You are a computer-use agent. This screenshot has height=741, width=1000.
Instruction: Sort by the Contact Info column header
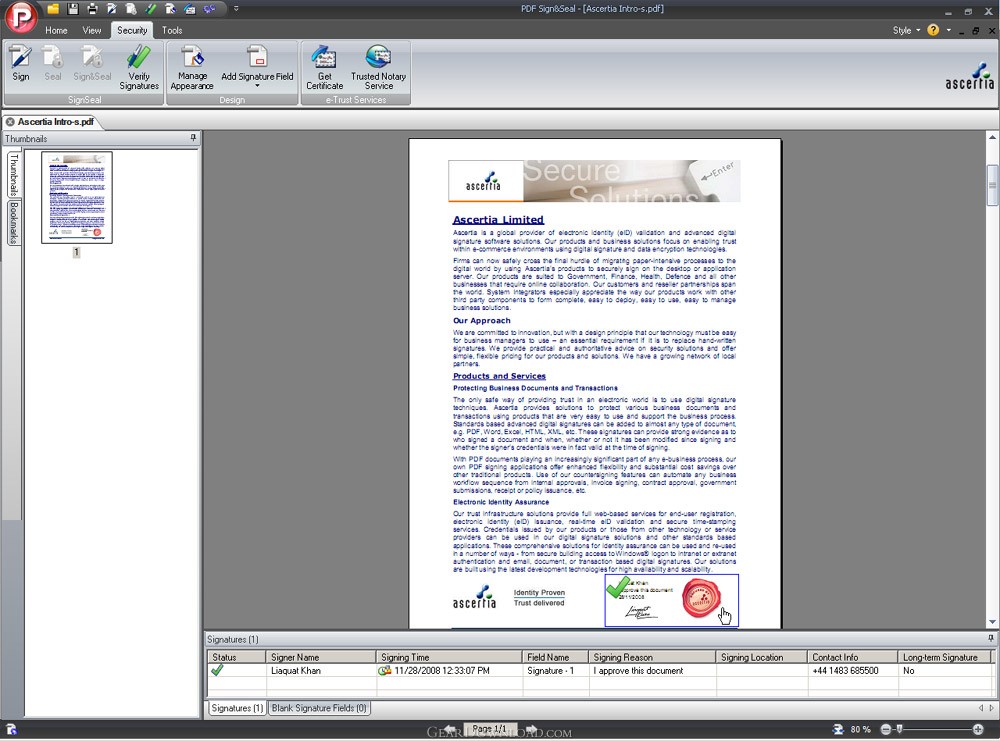tap(852, 657)
